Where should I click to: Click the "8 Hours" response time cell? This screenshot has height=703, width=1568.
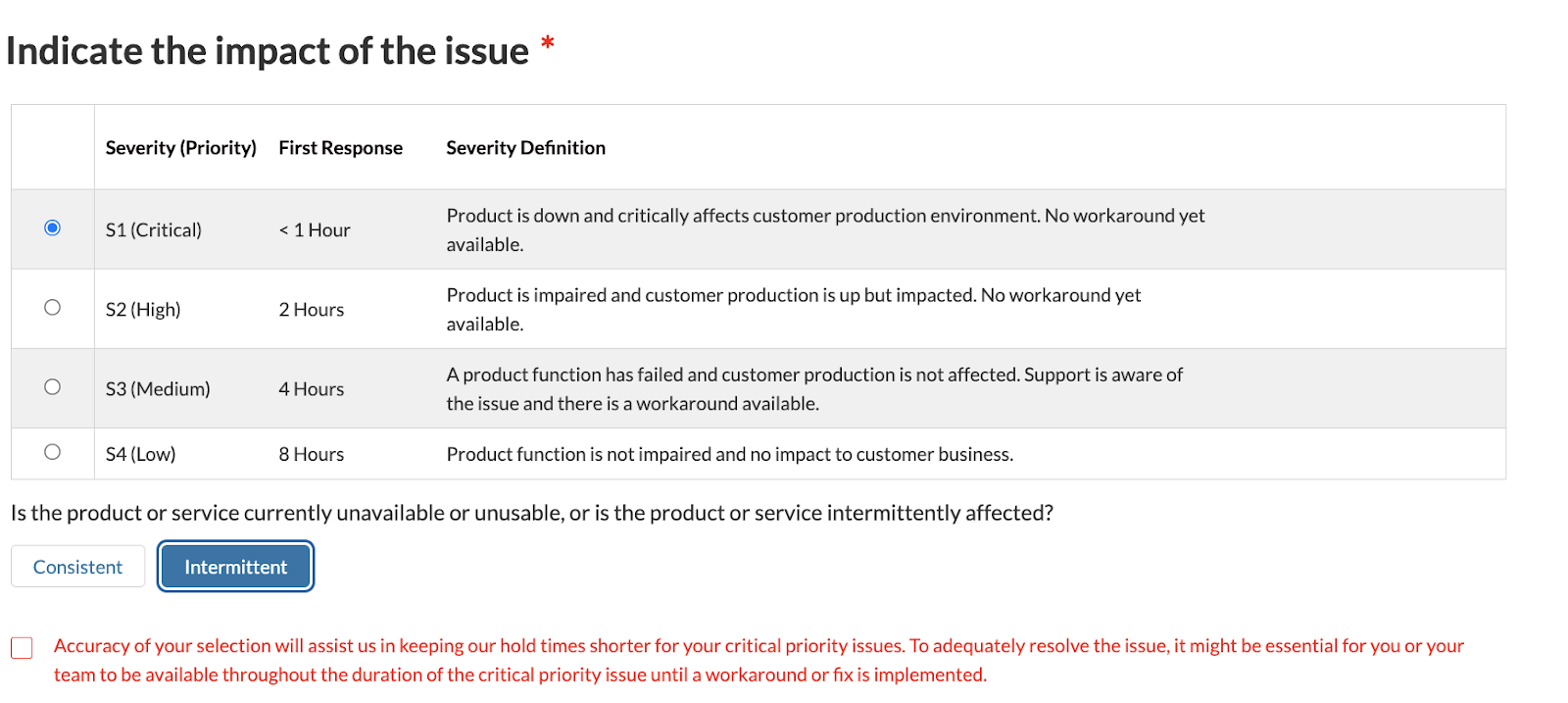(x=312, y=455)
